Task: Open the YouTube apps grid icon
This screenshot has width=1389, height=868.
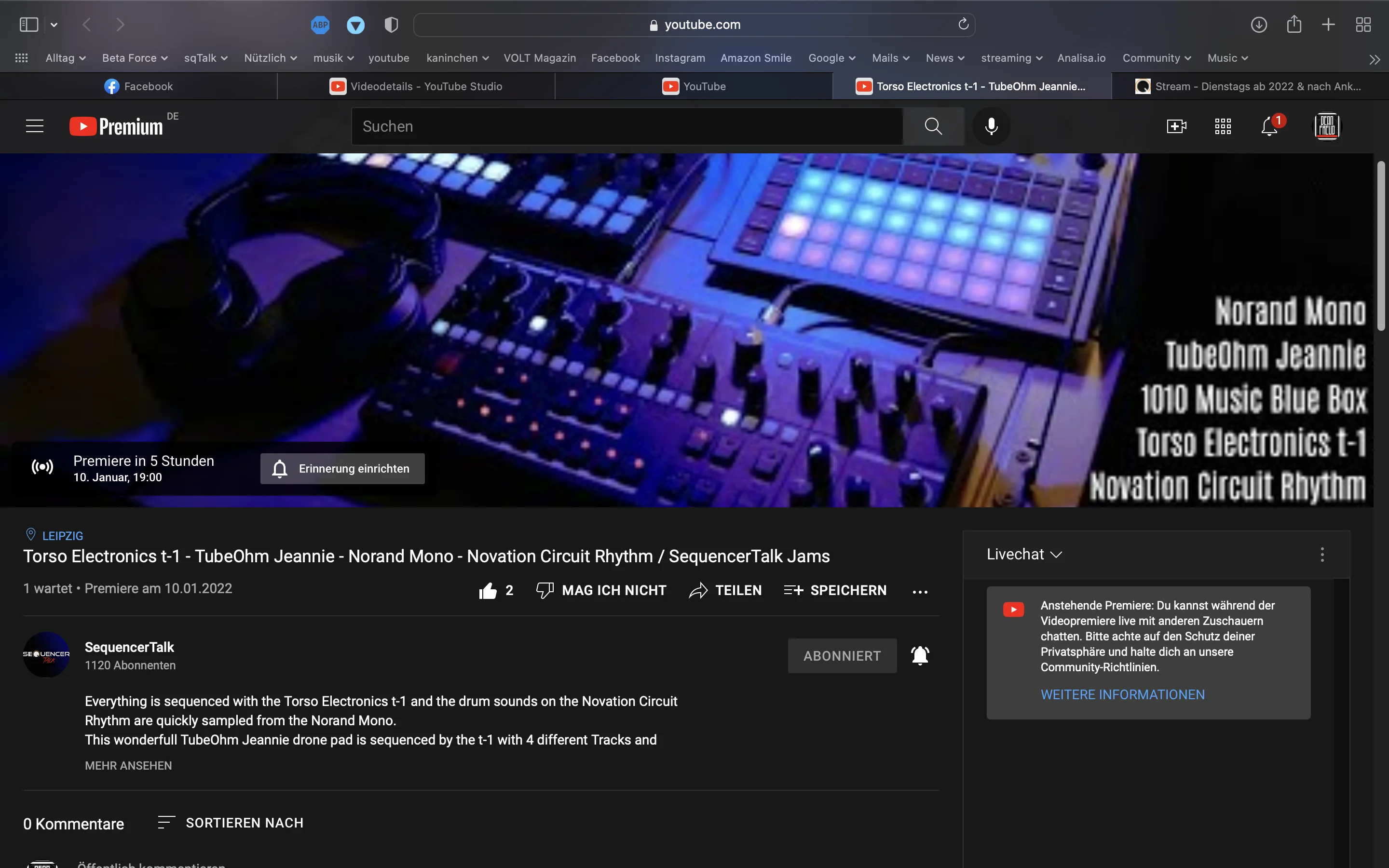Action: (x=1223, y=126)
